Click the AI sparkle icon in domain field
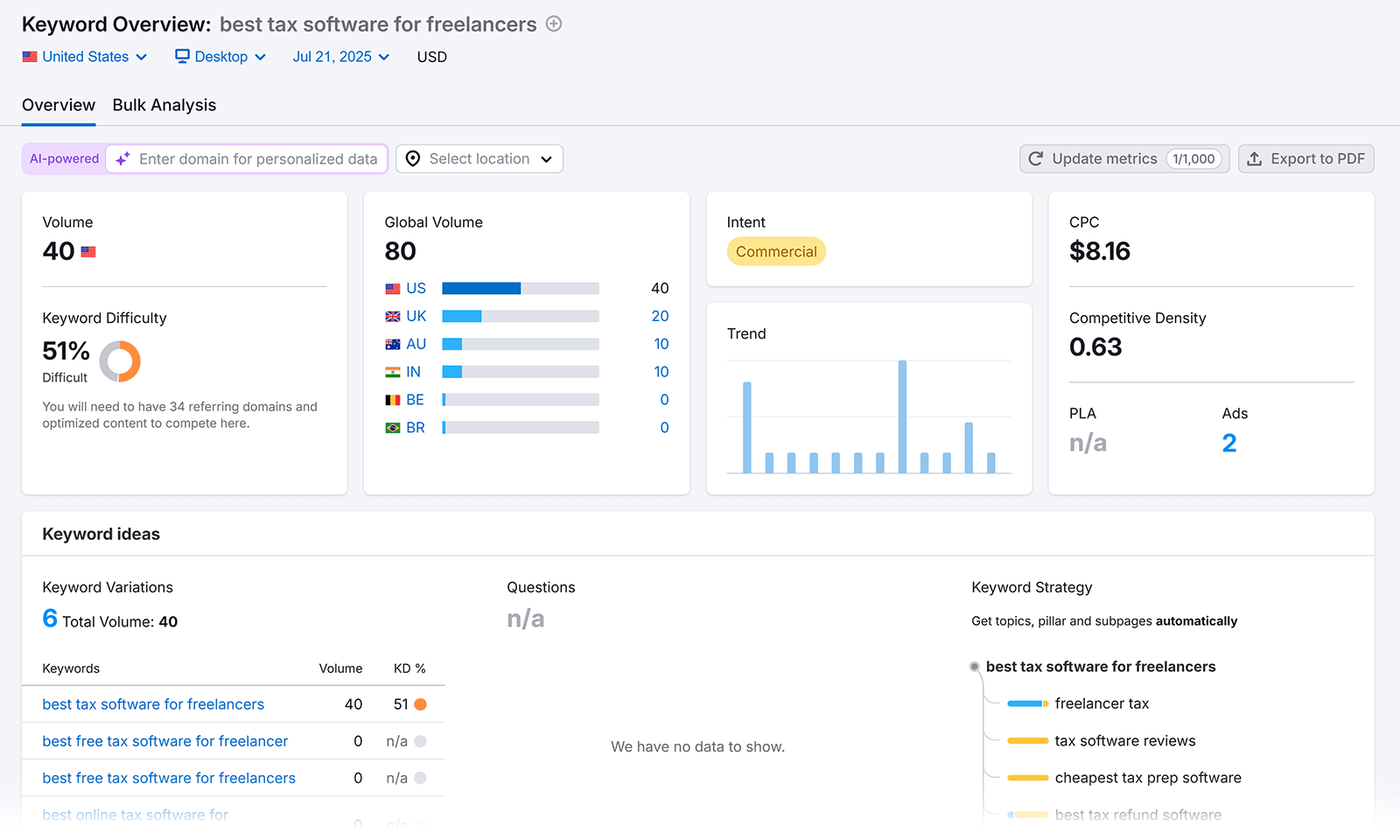The height and width of the screenshot is (840, 1400). pyautogui.click(x=122, y=158)
